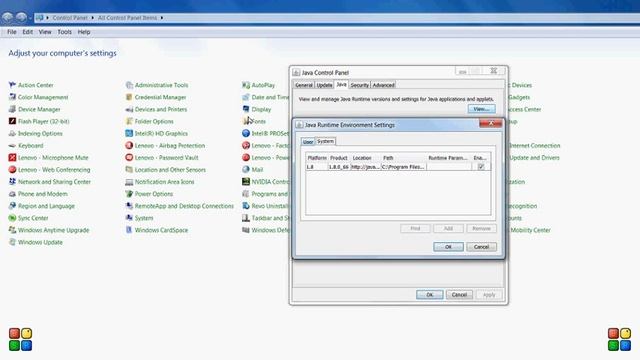
Task: Open the Display link
Action: tap(261, 109)
